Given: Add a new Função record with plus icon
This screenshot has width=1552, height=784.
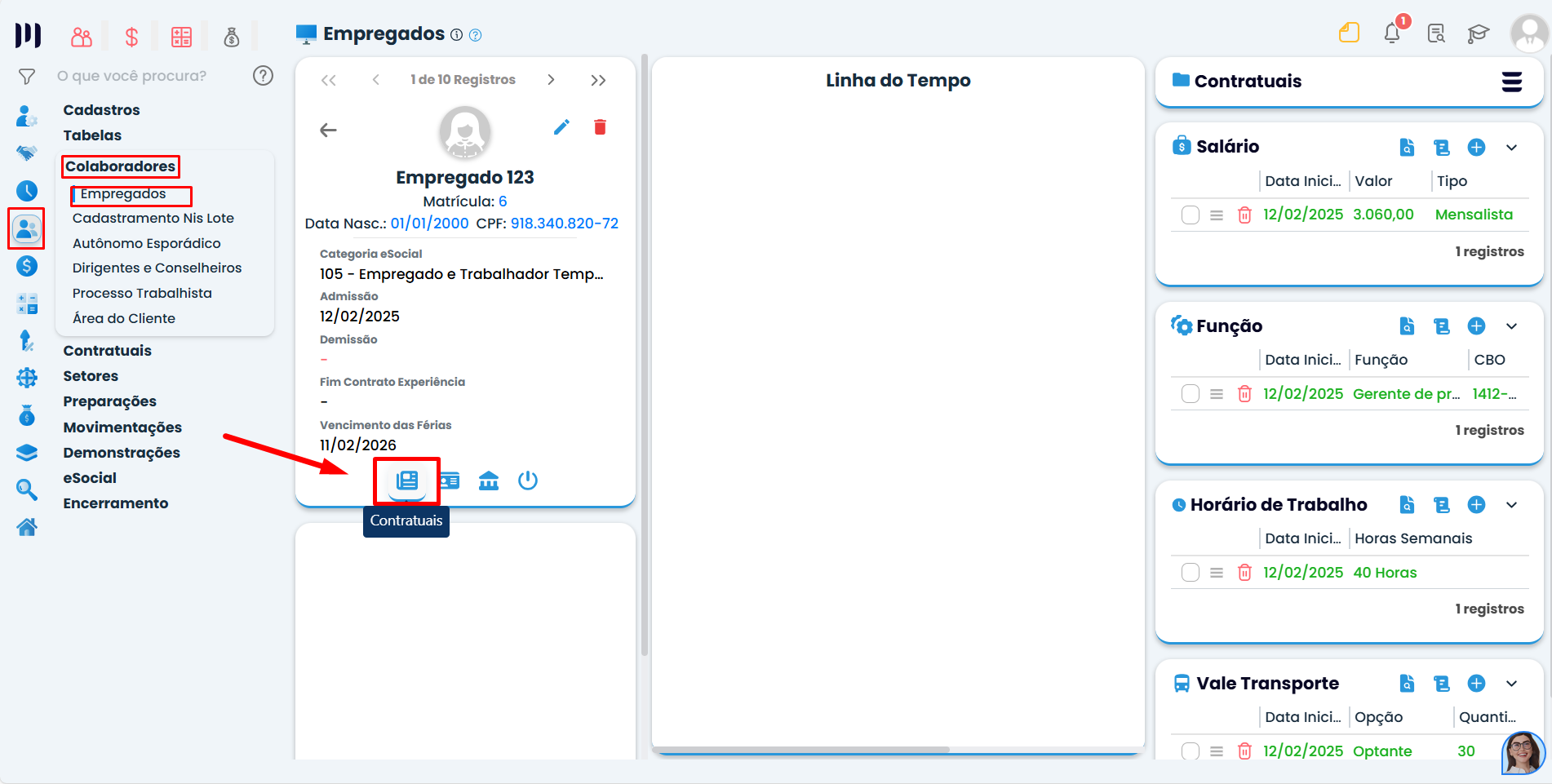Looking at the screenshot, I should pos(1476,326).
